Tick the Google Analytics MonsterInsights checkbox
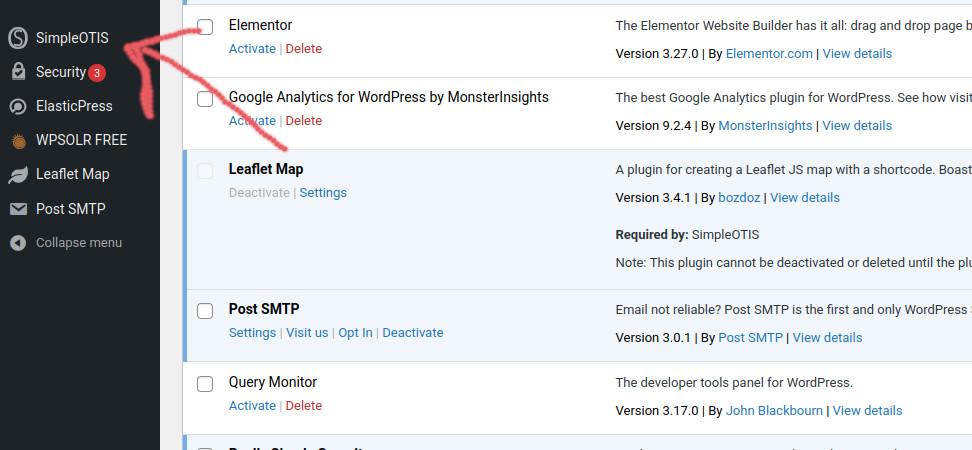 [205, 99]
